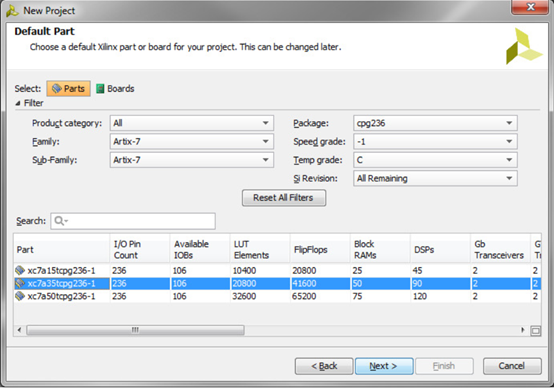This screenshot has width=554, height=388.
Task: Click the Finish button
Action: [444, 366]
